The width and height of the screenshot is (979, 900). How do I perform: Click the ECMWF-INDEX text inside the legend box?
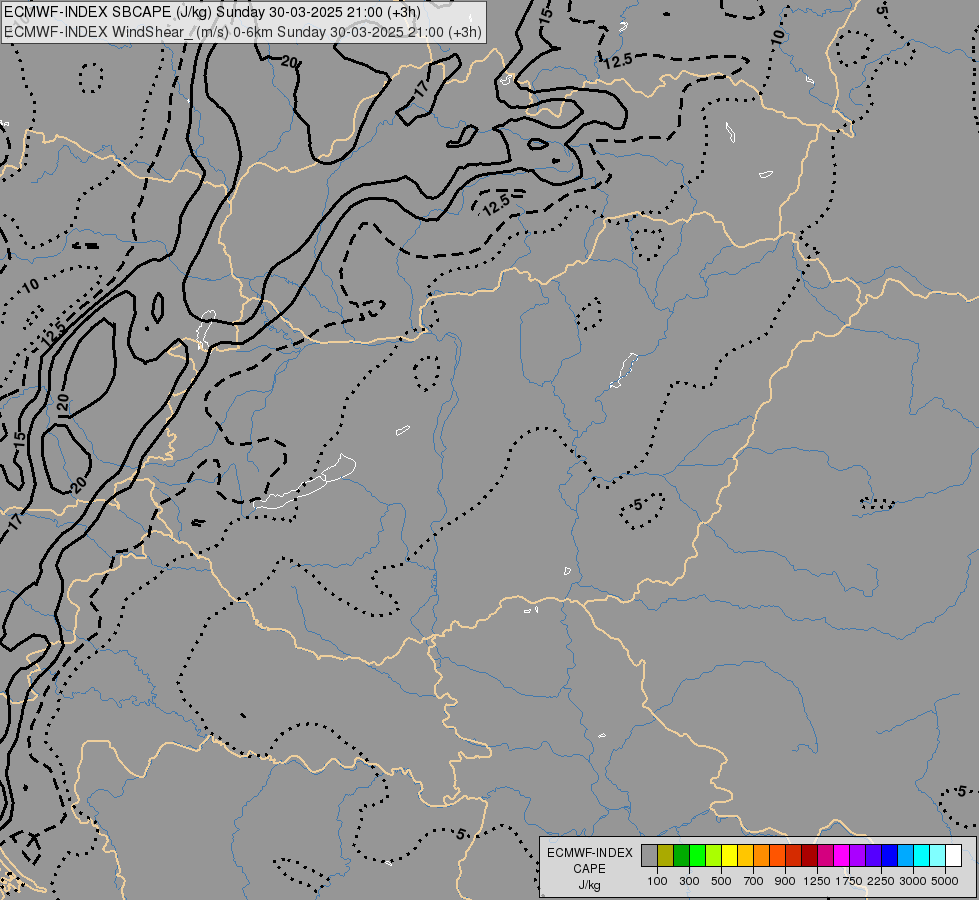coord(589,853)
